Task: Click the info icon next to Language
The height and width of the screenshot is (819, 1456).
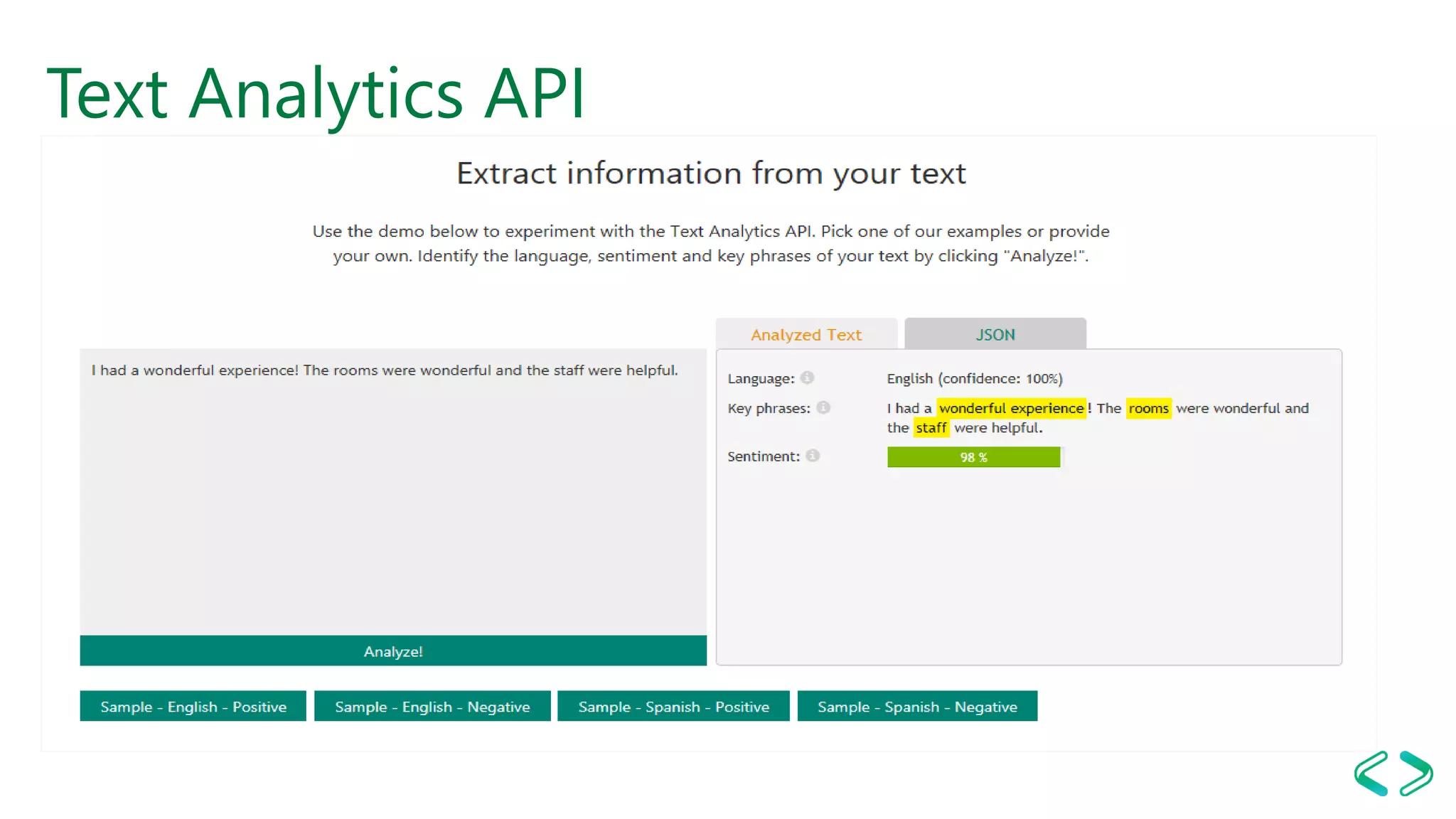Action: pyautogui.click(x=807, y=378)
